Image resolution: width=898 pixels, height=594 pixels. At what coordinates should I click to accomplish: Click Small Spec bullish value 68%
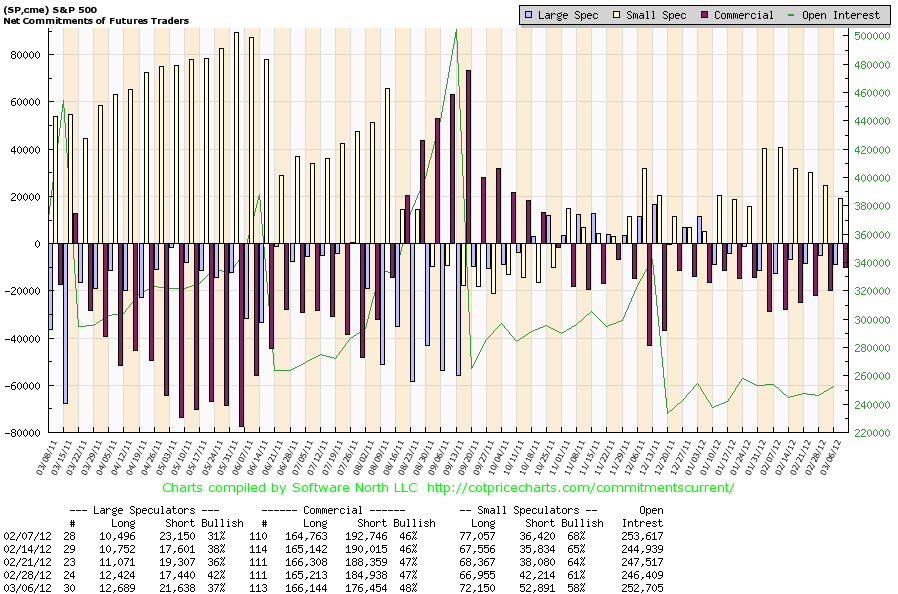[576, 536]
